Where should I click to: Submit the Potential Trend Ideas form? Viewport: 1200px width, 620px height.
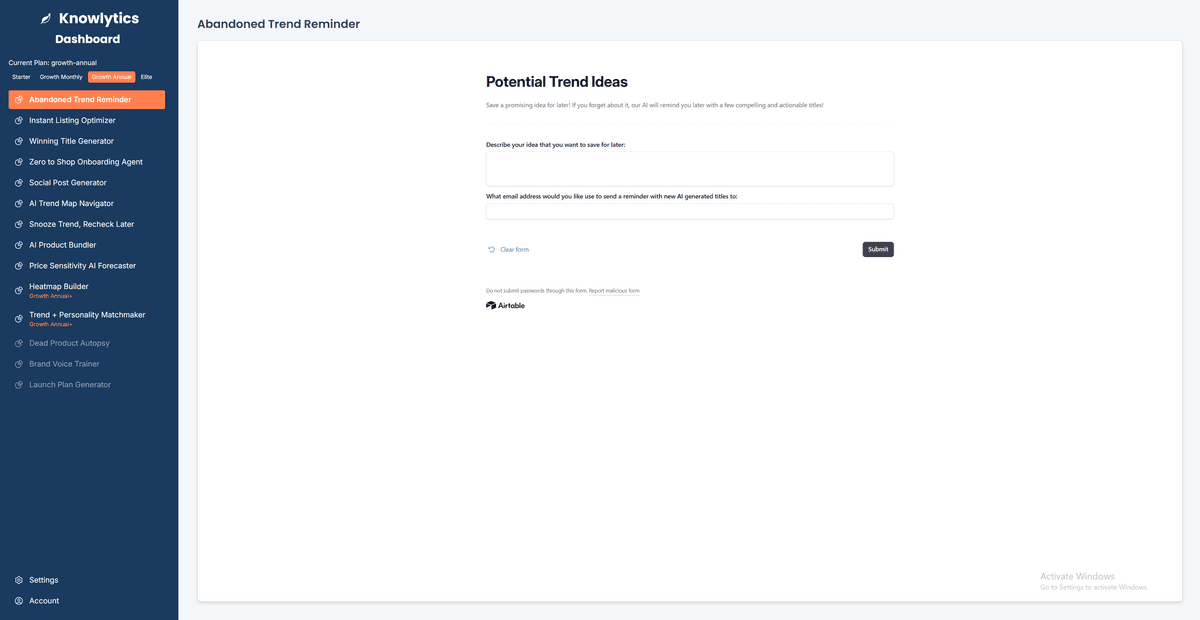point(877,249)
